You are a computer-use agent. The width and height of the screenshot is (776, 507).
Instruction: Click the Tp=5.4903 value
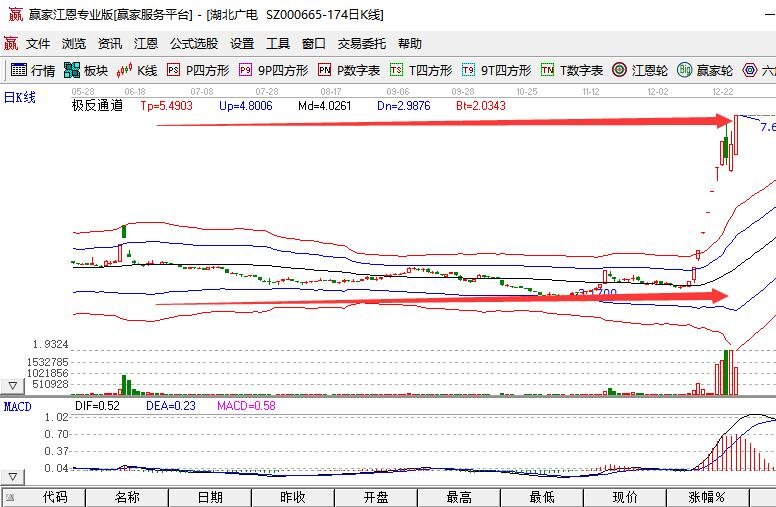coord(166,105)
